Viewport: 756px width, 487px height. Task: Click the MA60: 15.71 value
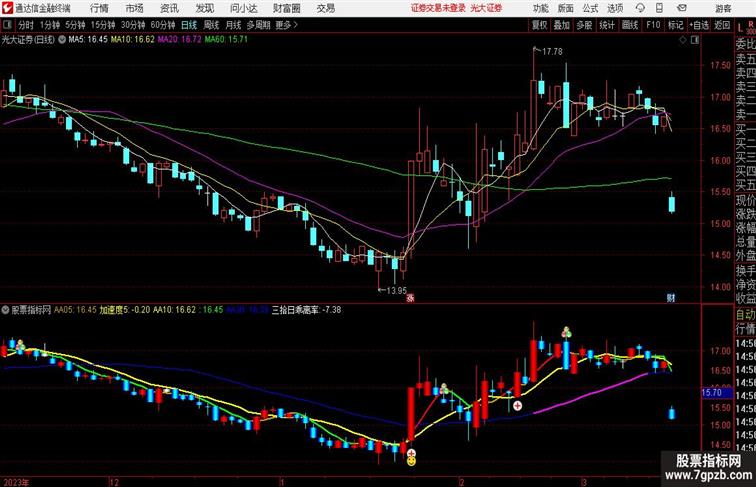(226, 40)
